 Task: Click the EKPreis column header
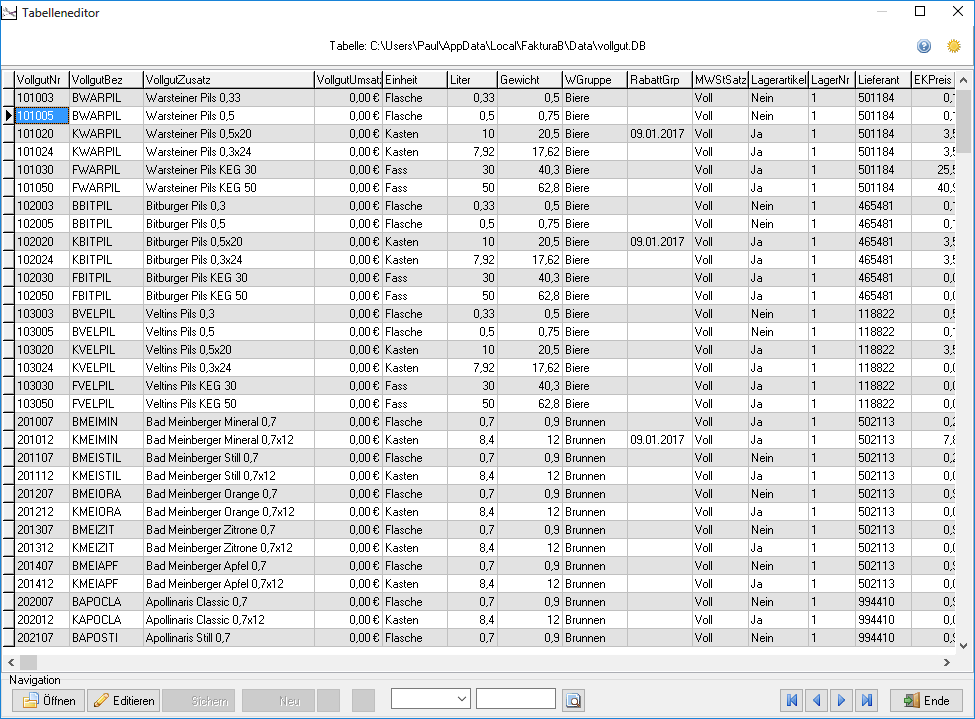point(933,80)
